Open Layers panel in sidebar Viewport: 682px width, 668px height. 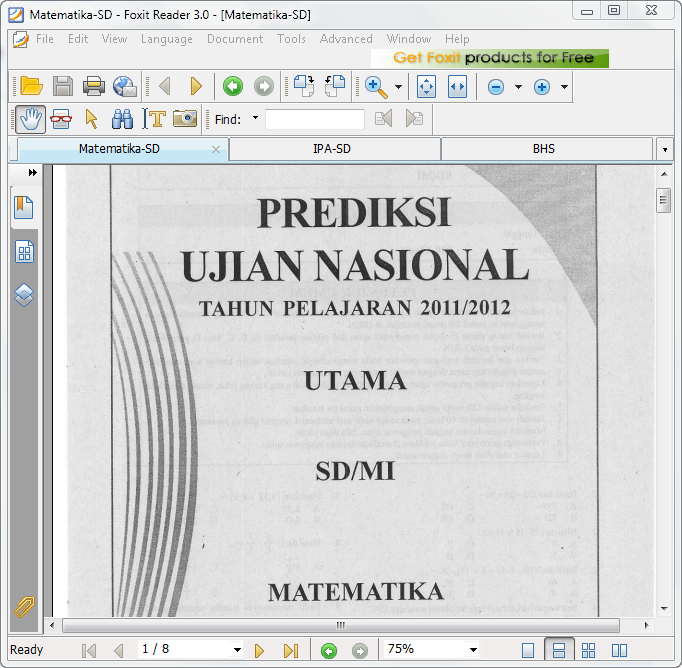tap(24, 295)
